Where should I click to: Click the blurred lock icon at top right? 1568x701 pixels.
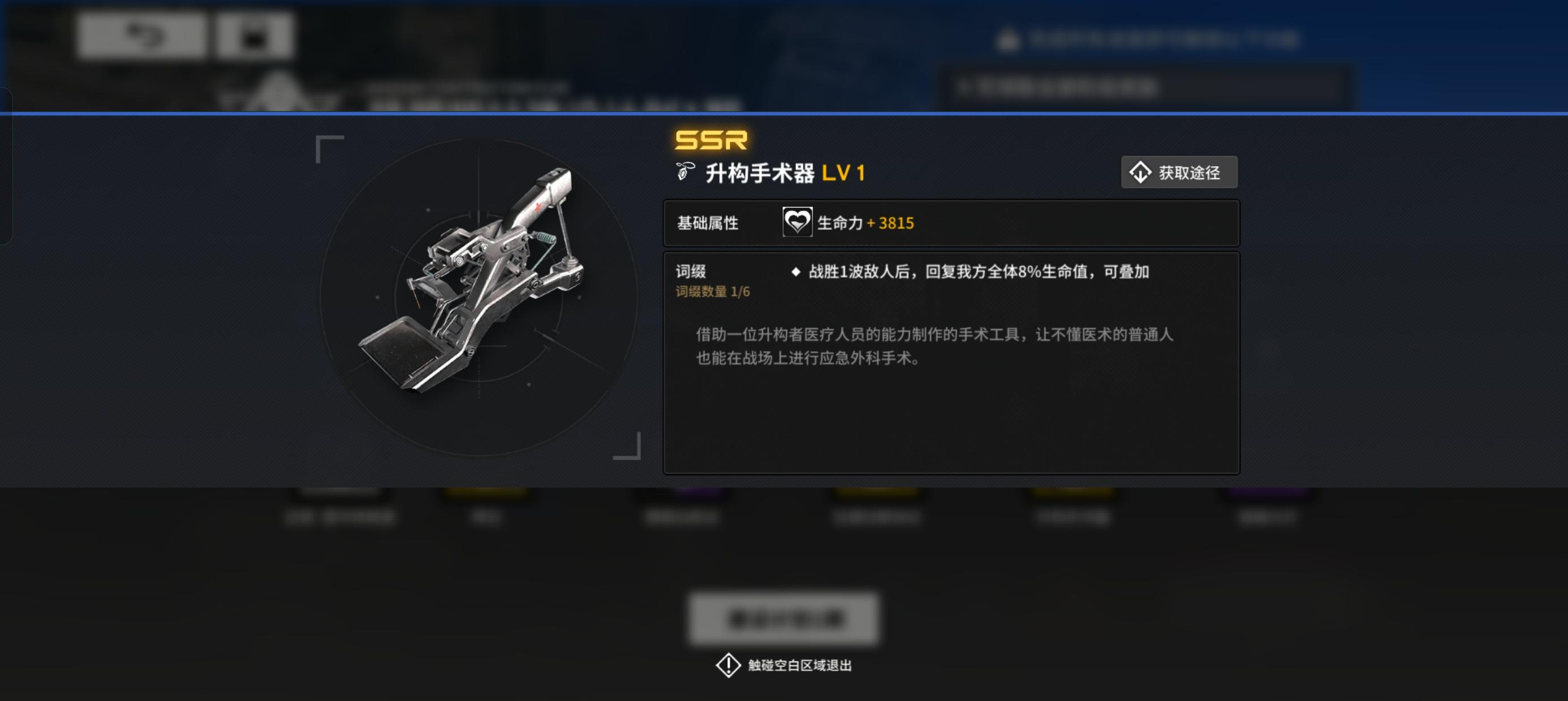pos(1007,40)
